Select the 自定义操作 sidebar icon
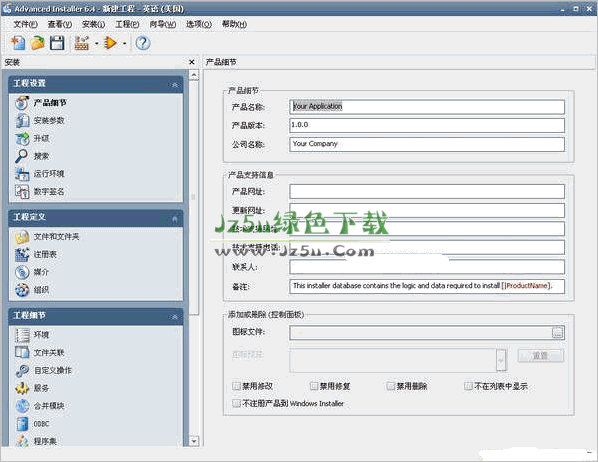 click(x=22, y=370)
